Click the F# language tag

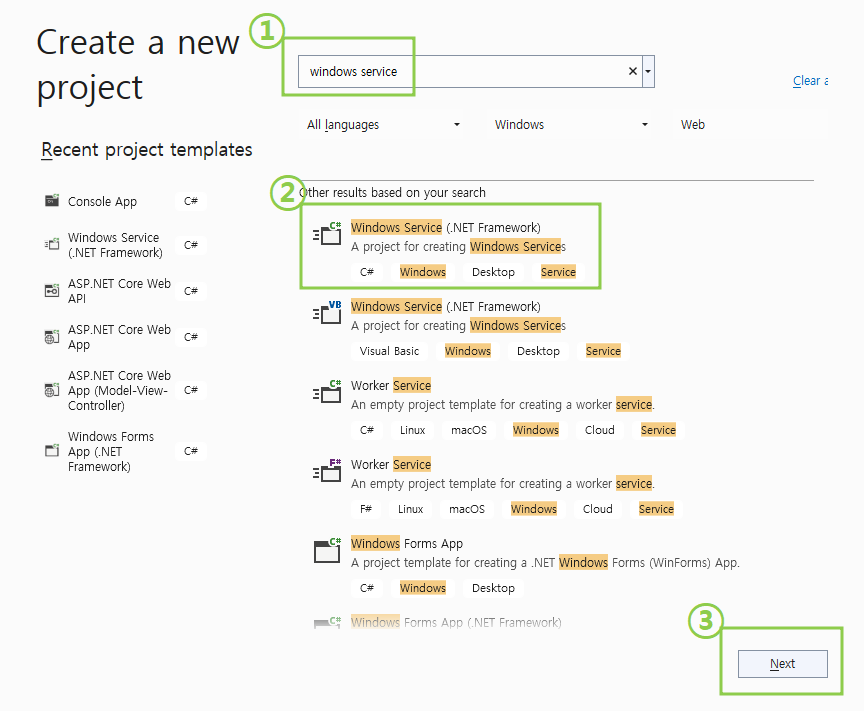pos(366,509)
